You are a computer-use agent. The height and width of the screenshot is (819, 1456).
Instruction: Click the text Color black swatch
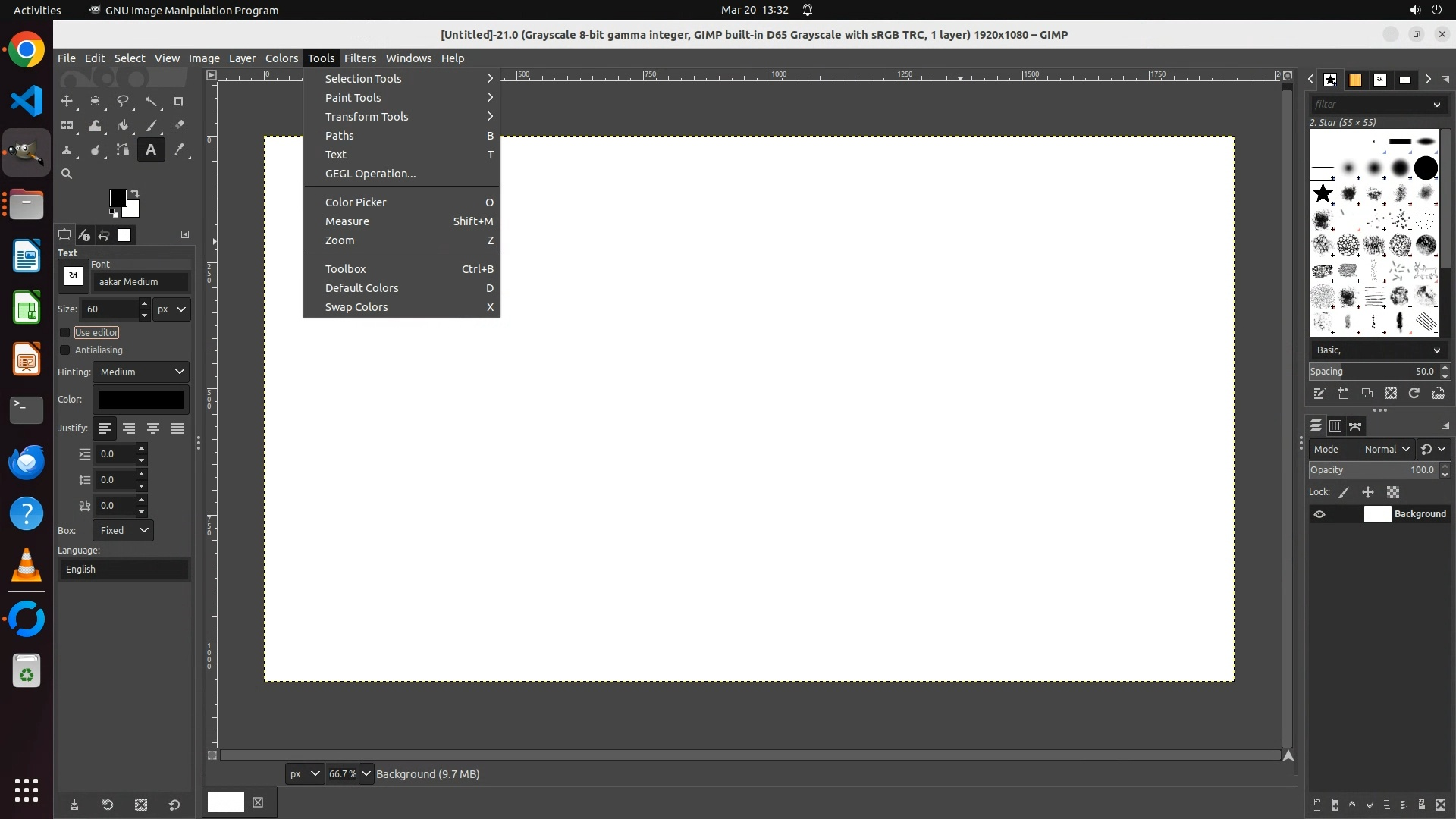pyautogui.click(x=141, y=400)
